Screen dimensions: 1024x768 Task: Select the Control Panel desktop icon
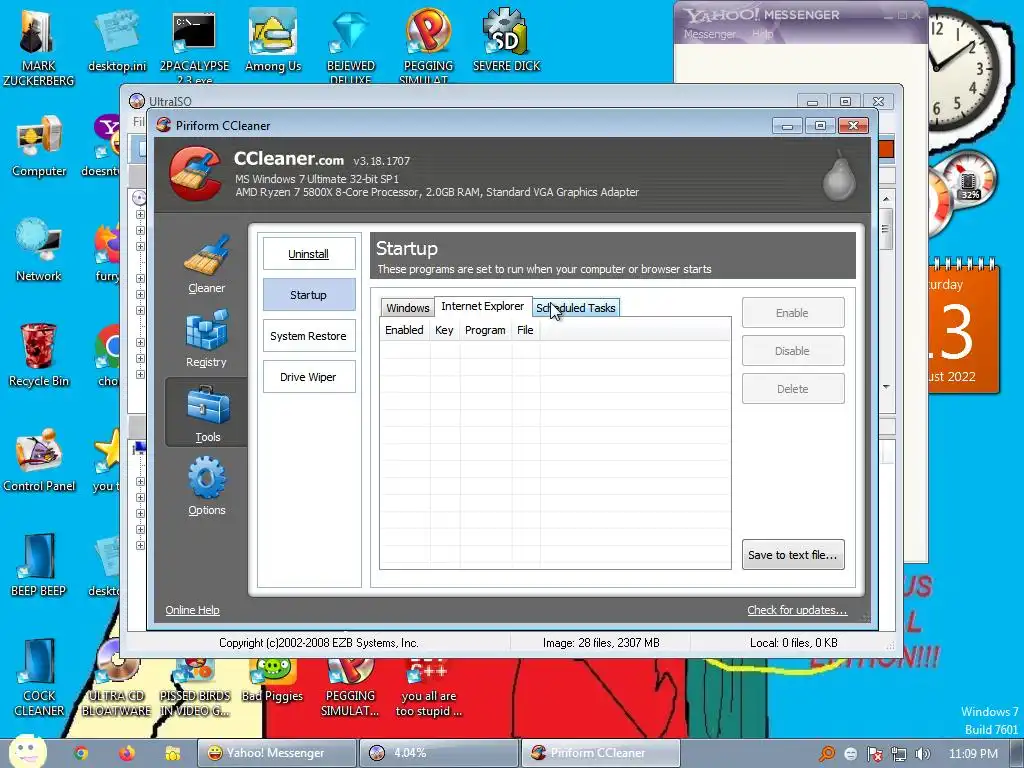(x=39, y=460)
